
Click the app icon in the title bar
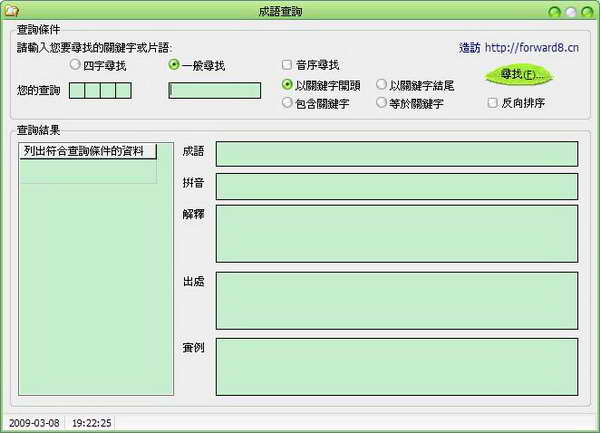pos(10,12)
